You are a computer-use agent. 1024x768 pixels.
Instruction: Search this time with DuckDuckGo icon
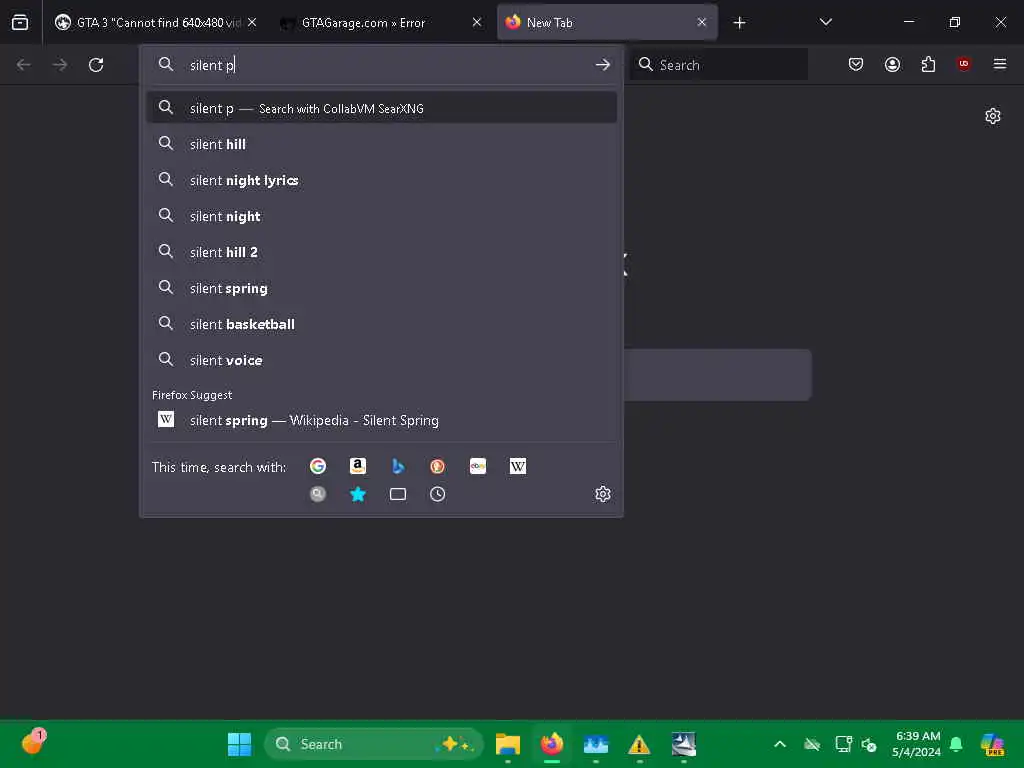[438, 466]
